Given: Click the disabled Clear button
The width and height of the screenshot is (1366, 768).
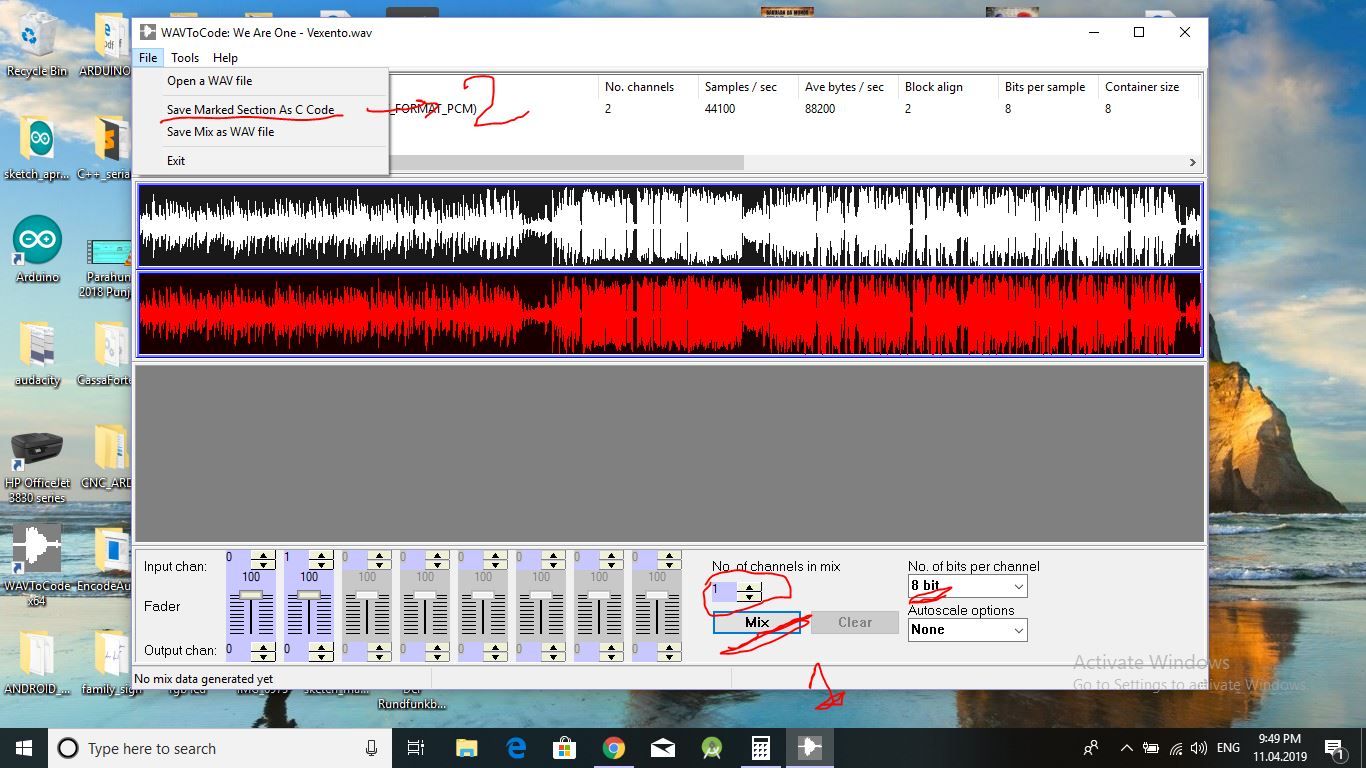Looking at the screenshot, I should tap(854, 622).
